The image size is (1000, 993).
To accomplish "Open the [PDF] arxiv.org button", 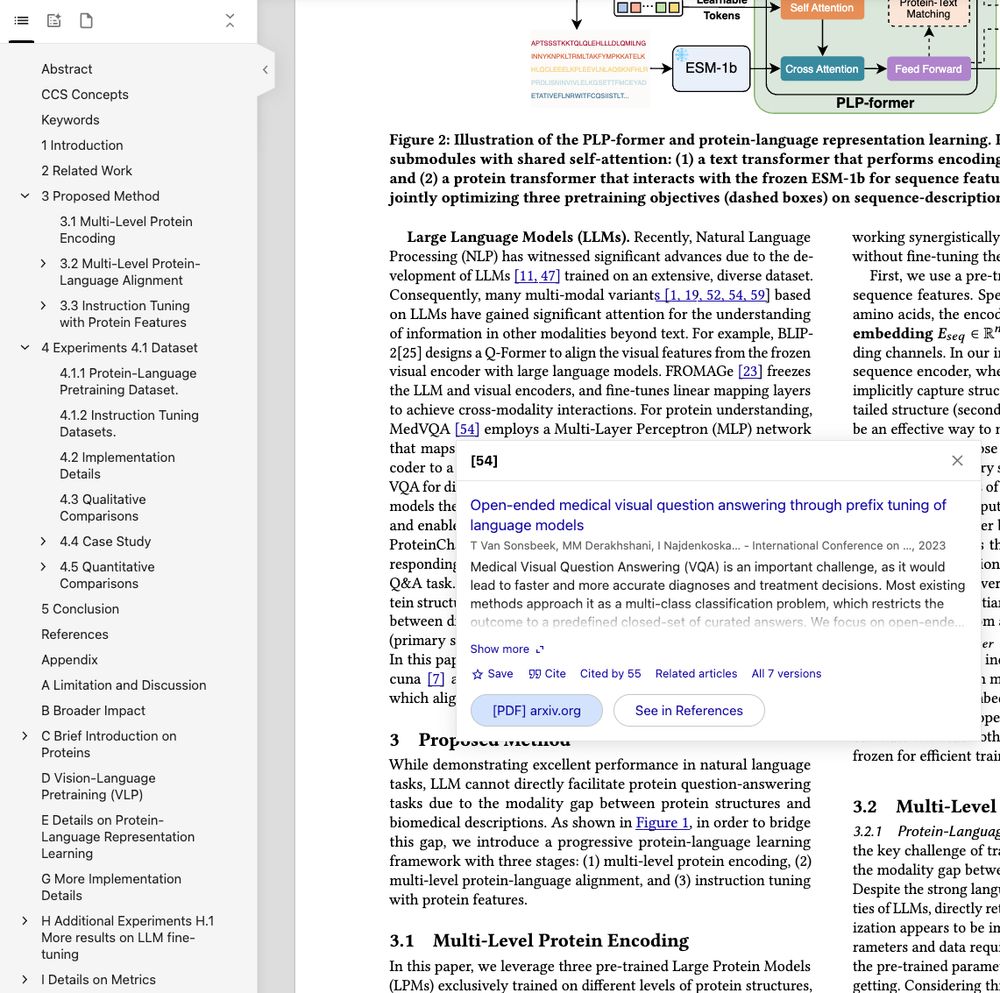I will click(x=536, y=710).
